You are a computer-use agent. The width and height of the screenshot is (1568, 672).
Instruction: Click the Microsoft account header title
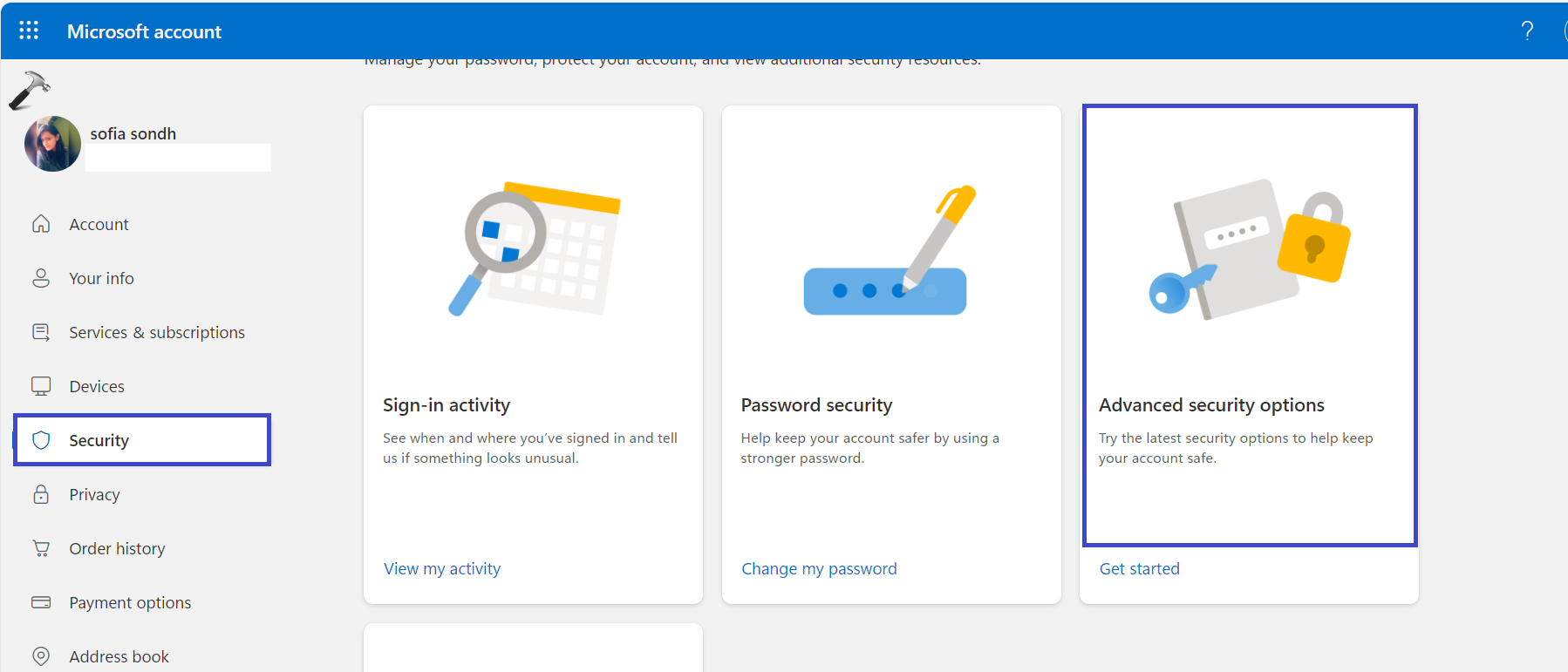coord(144,31)
